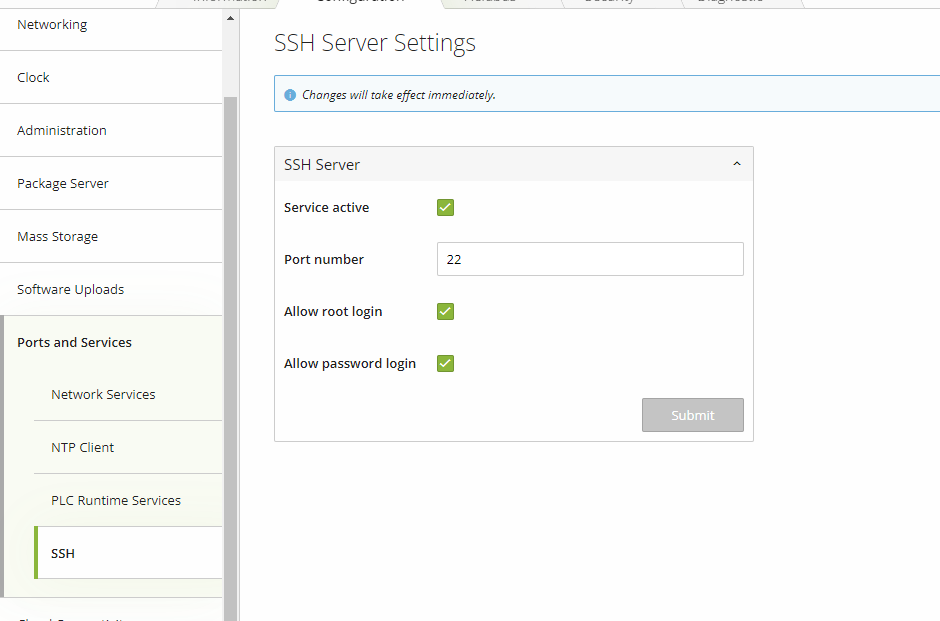Click the sidebar scrollbar thumb

point(230,358)
